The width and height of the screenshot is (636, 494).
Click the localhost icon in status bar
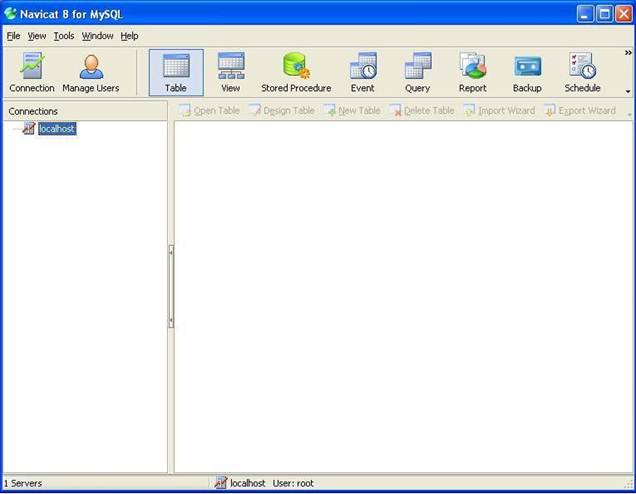point(221,483)
